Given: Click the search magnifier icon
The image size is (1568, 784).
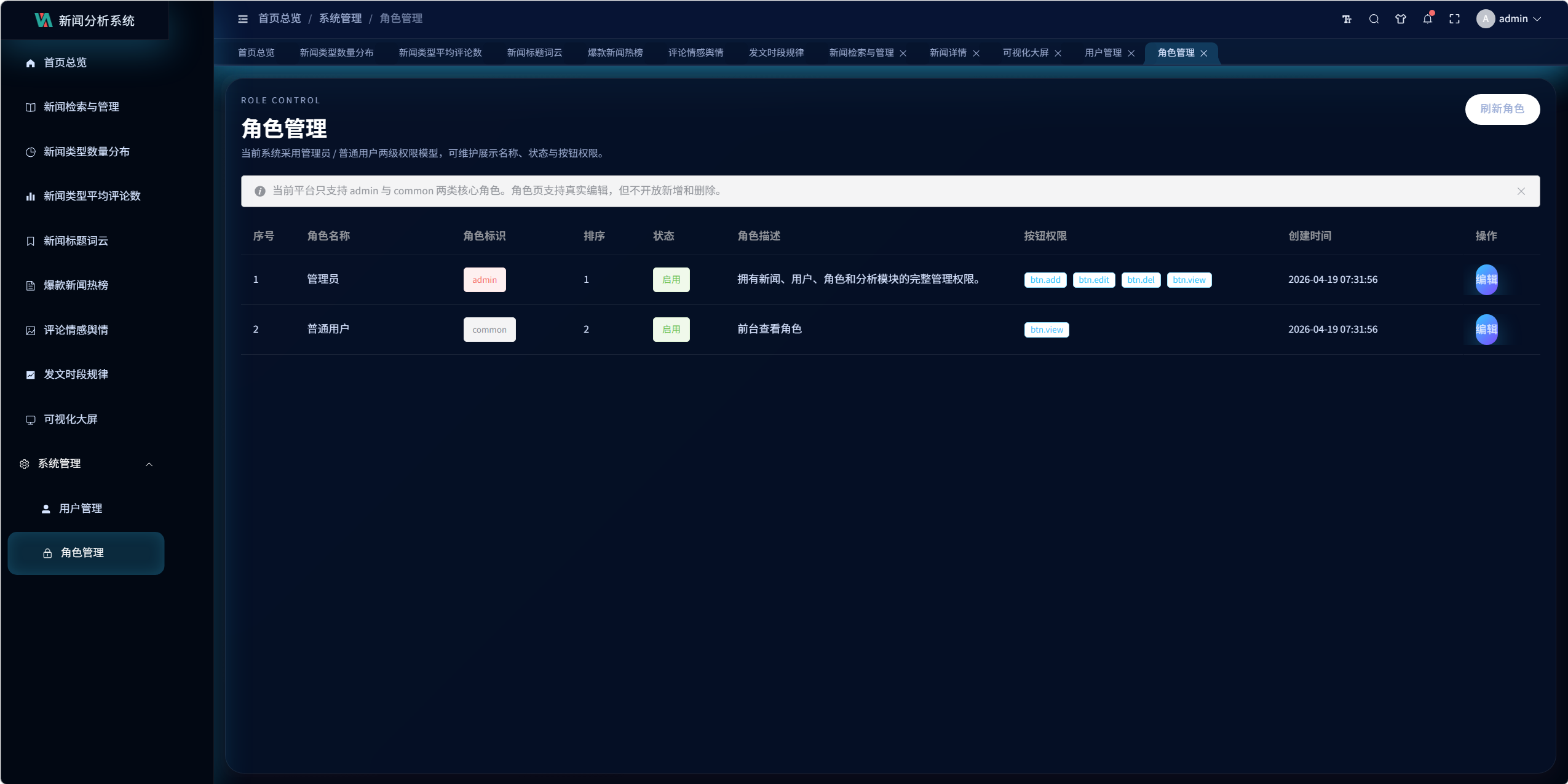Looking at the screenshot, I should (x=1374, y=19).
